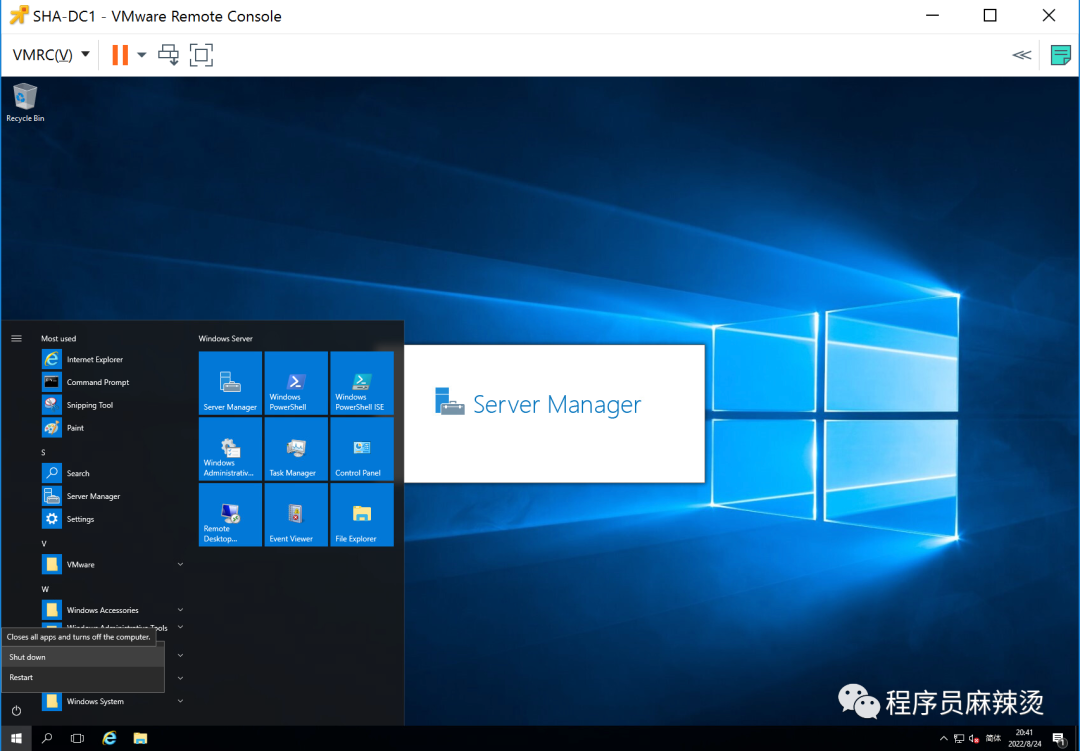Expand the Windows Accessories folder

pos(114,610)
